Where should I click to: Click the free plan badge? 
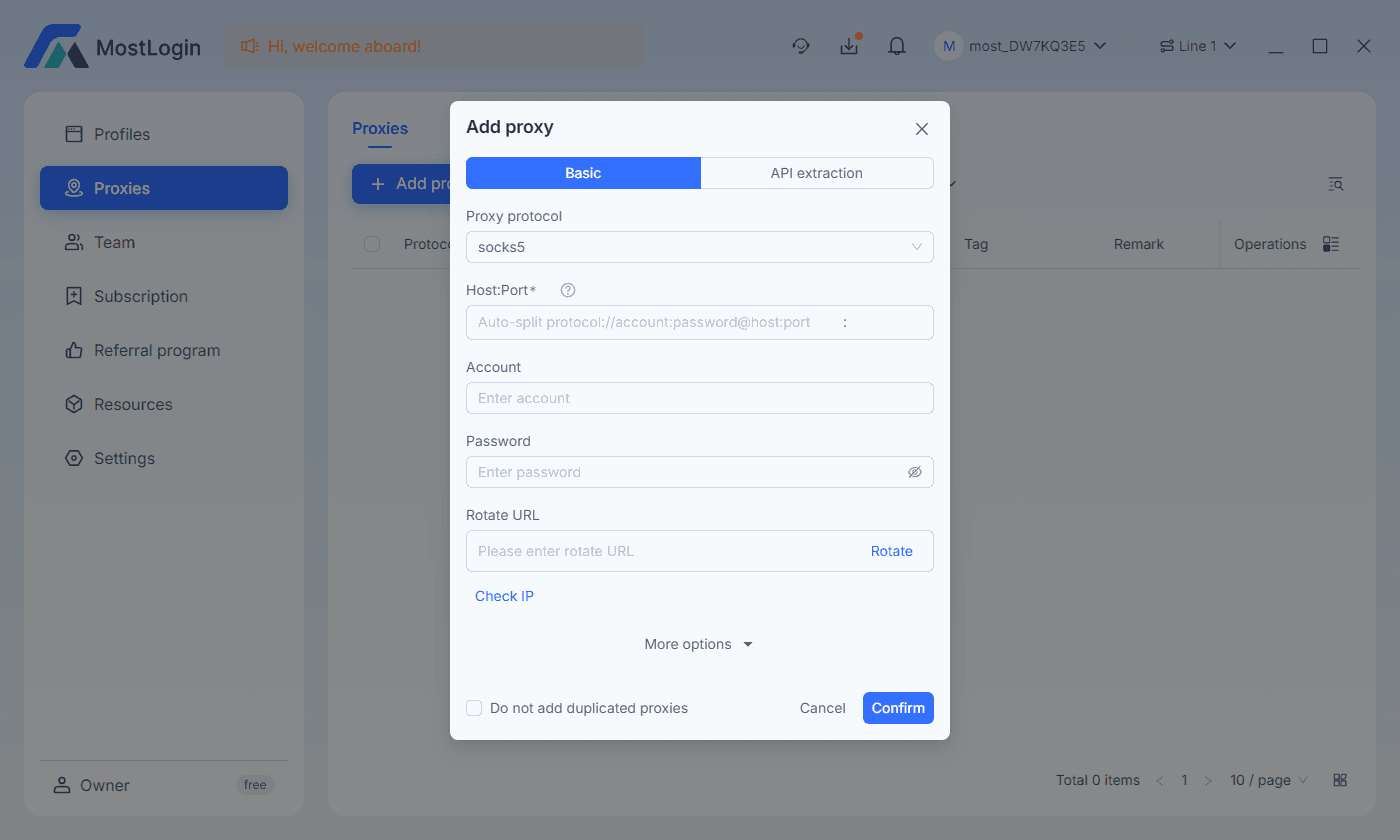(x=255, y=785)
